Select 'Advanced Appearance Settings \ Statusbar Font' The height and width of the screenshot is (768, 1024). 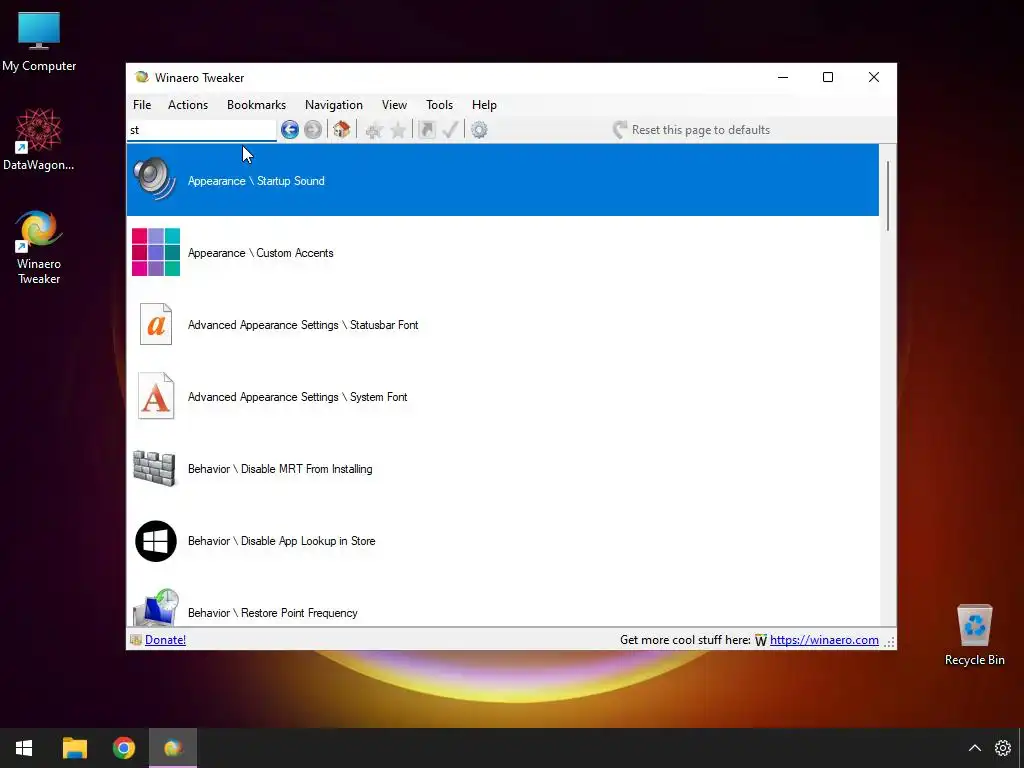[503, 324]
